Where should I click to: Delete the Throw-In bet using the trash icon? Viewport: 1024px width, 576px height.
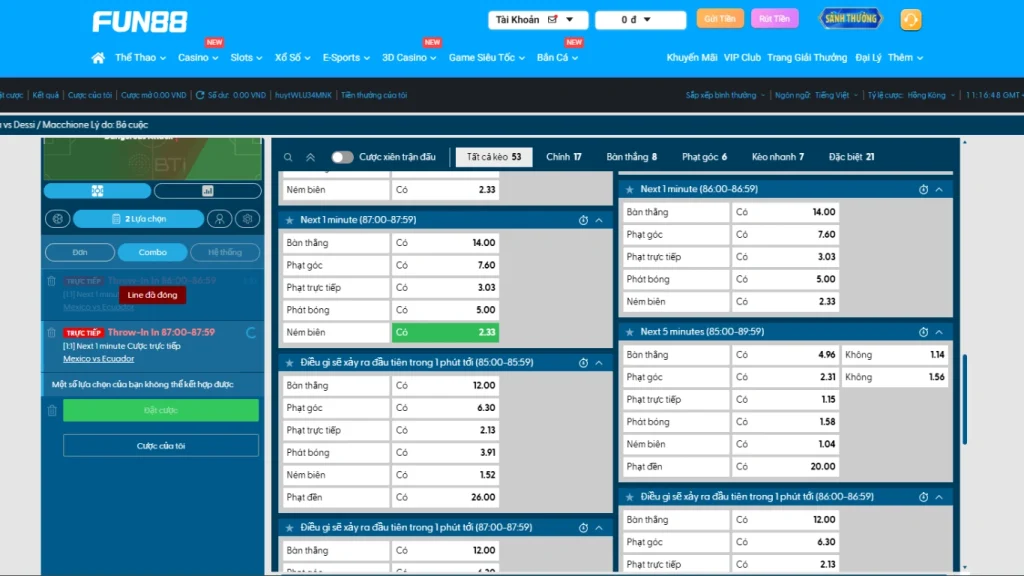tap(51, 332)
